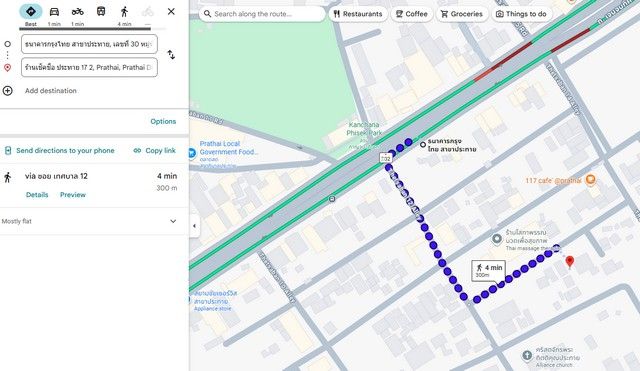Screen dimensions: 640x371
Task: Select the transit train icon
Action: pyautogui.click(x=101, y=11)
